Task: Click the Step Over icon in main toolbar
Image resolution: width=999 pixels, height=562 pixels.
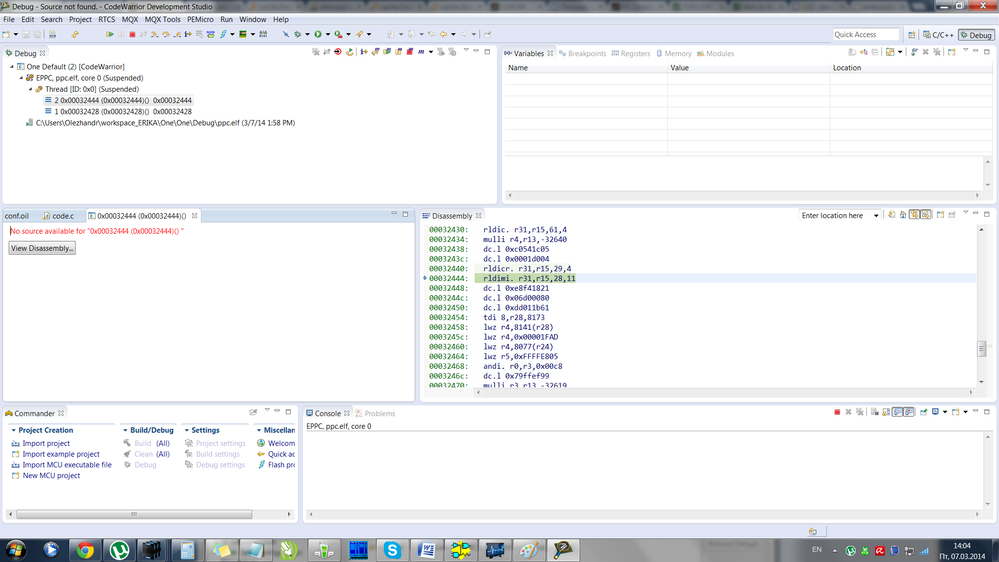Action: click(166, 34)
